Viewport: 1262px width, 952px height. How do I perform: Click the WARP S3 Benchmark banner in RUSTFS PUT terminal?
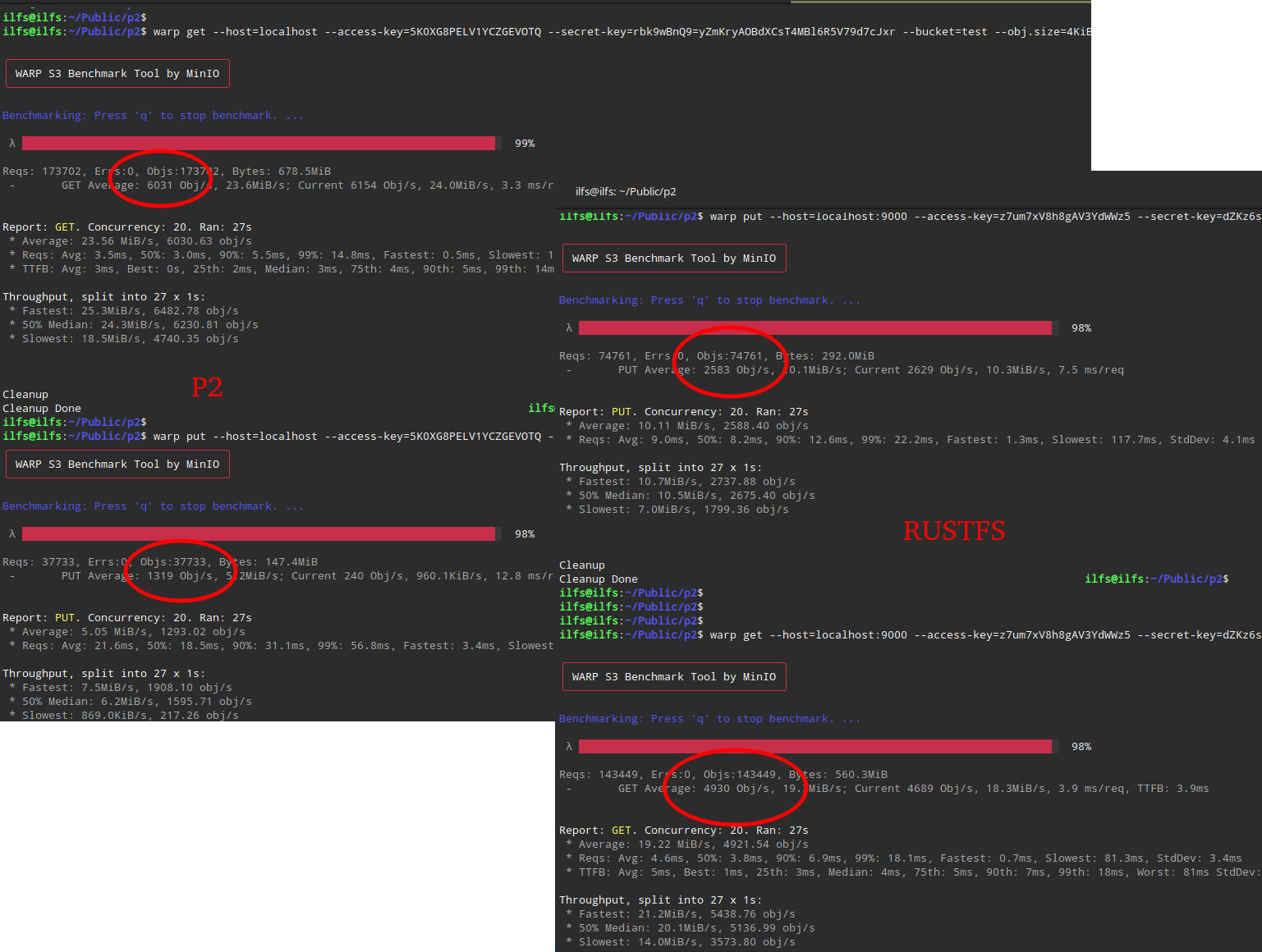point(673,258)
